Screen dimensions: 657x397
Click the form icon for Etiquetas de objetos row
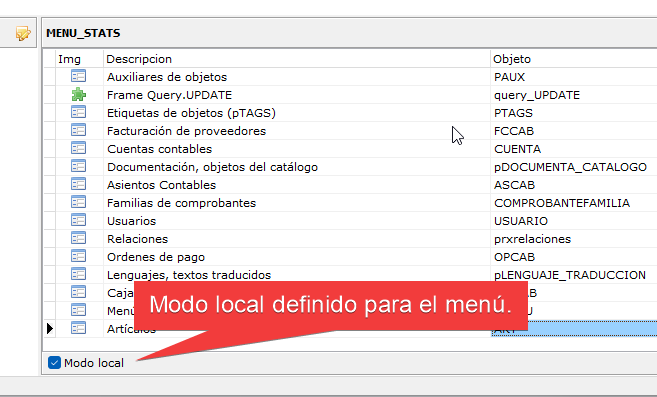click(x=78, y=112)
